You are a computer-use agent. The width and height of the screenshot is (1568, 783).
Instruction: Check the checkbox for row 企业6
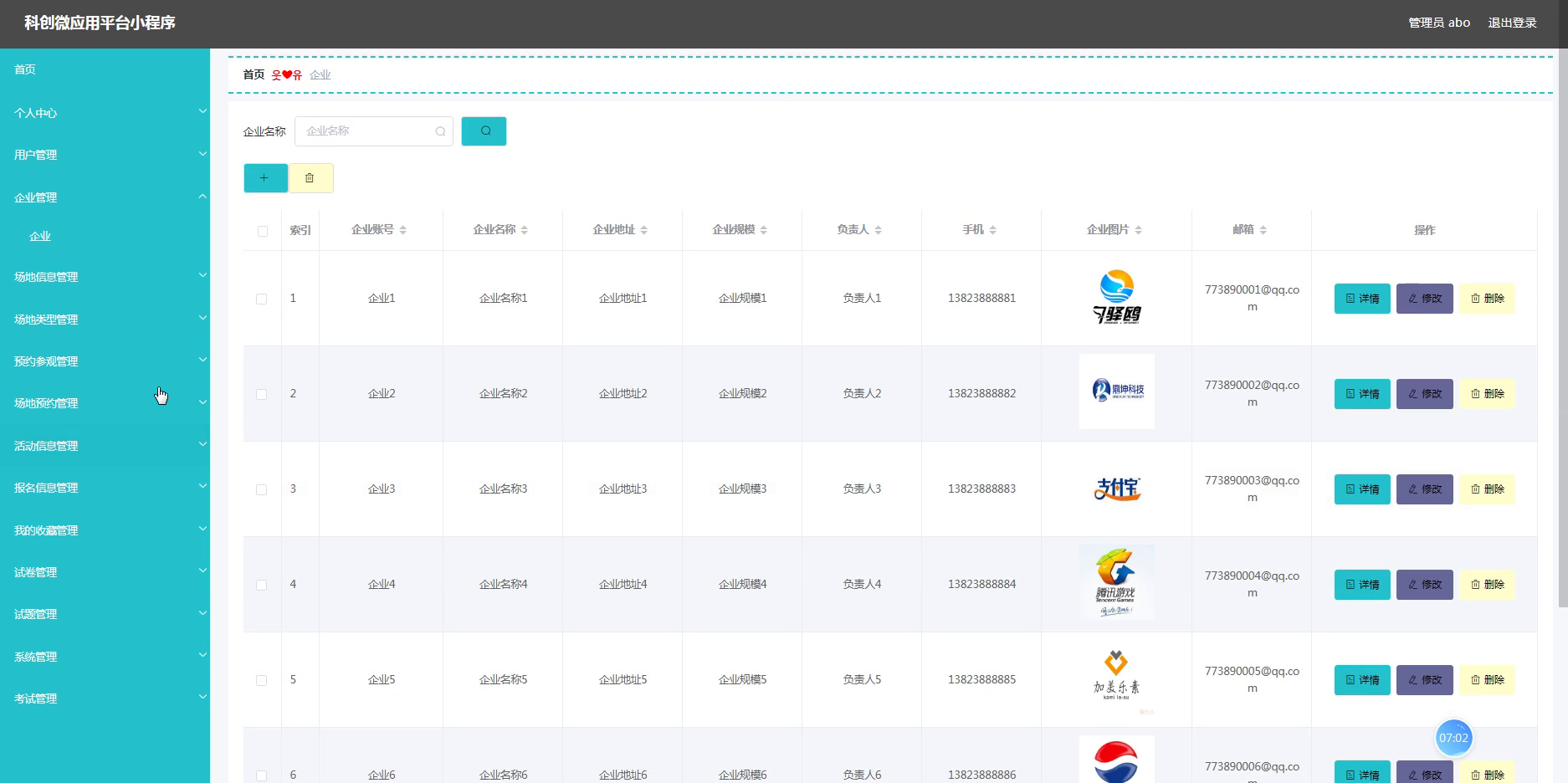click(261, 775)
